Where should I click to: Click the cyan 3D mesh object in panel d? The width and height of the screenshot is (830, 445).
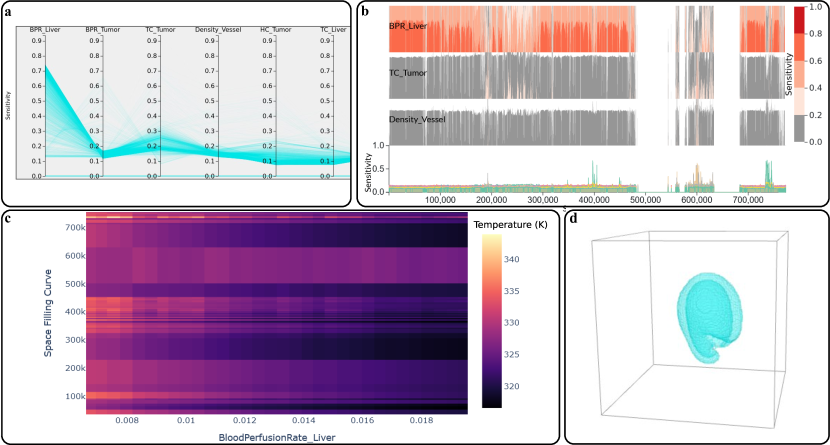click(709, 317)
